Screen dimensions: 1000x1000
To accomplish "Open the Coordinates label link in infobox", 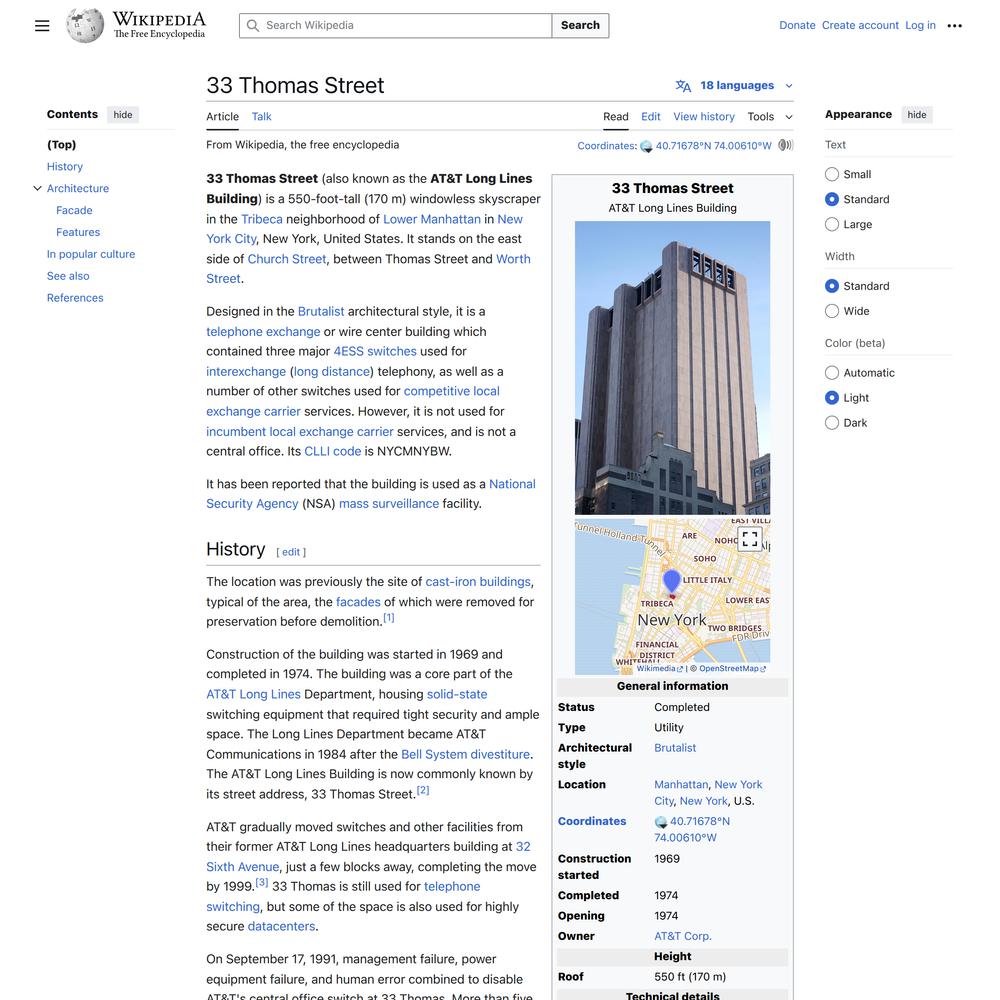I will click(592, 821).
